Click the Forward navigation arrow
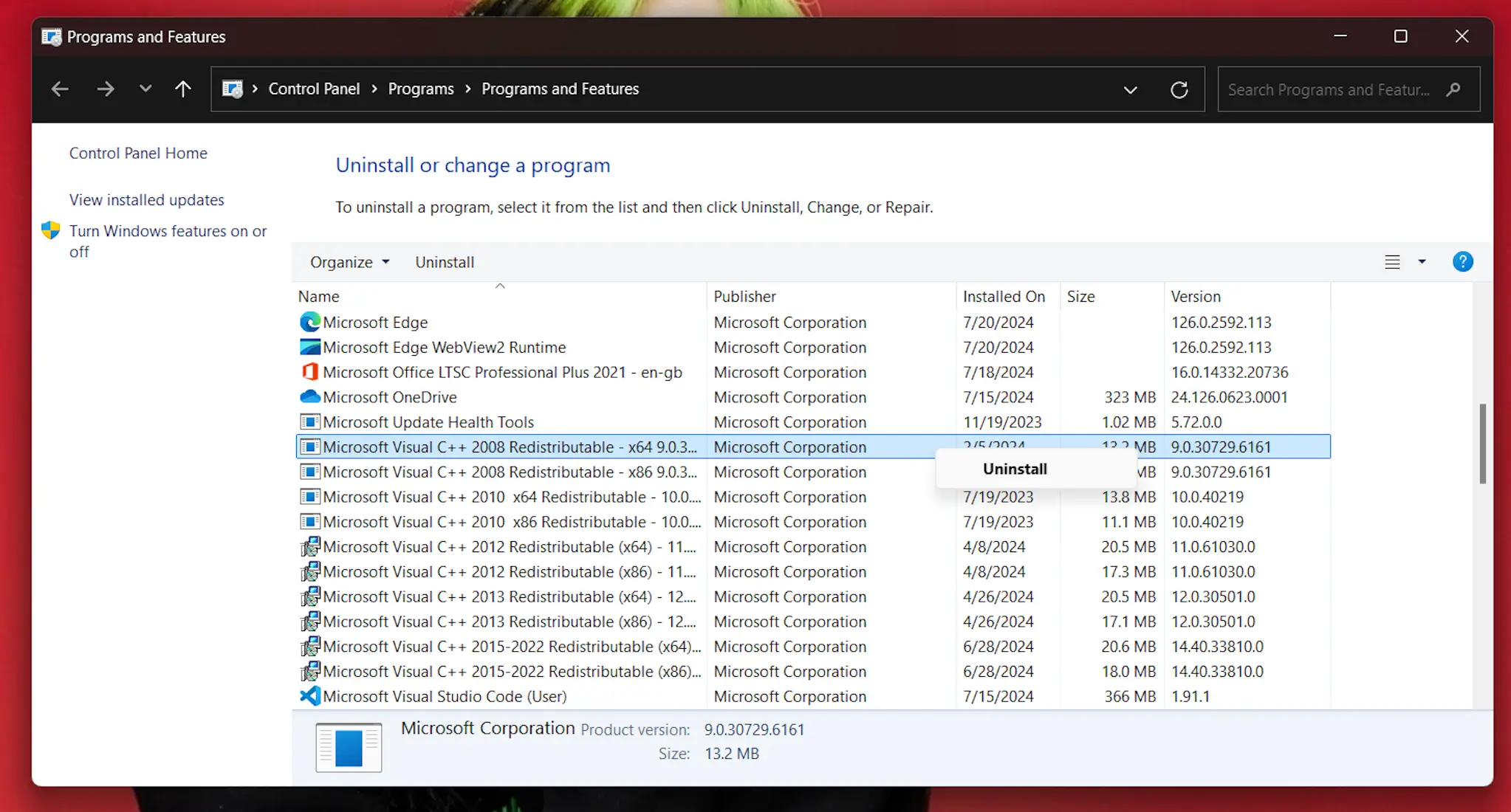Screen dimensions: 1511x812 tap(106, 89)
